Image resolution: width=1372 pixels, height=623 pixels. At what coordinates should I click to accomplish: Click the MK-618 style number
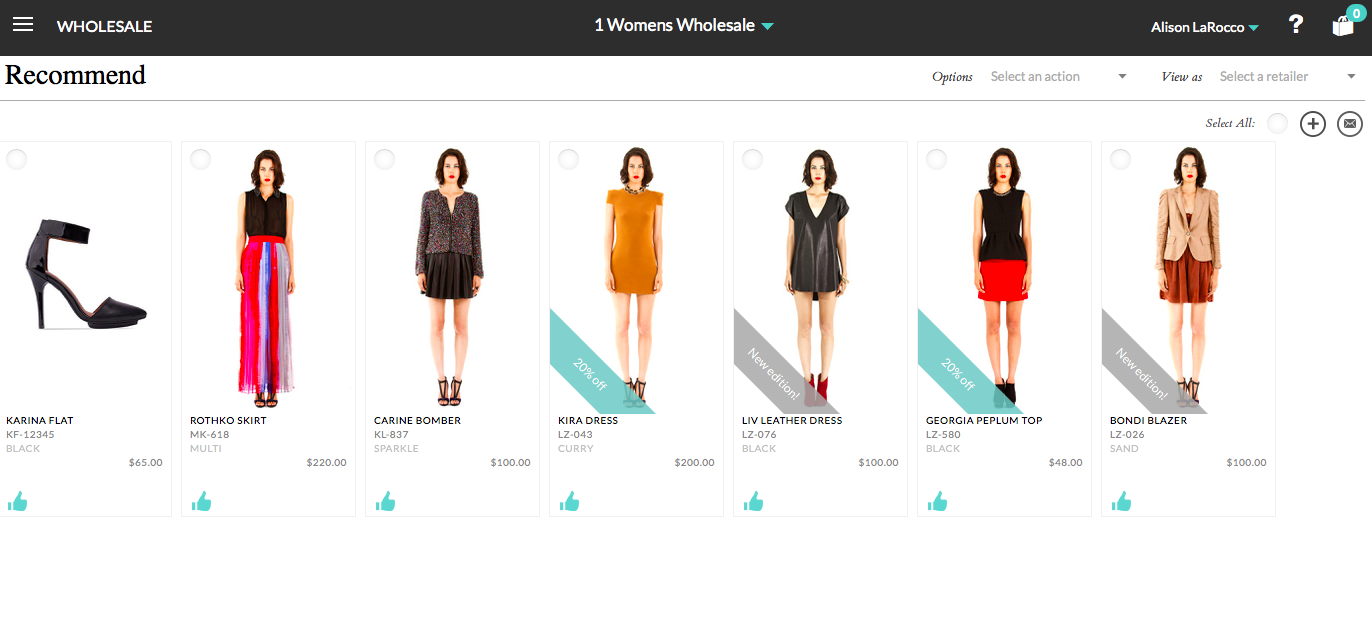(210, 434)
